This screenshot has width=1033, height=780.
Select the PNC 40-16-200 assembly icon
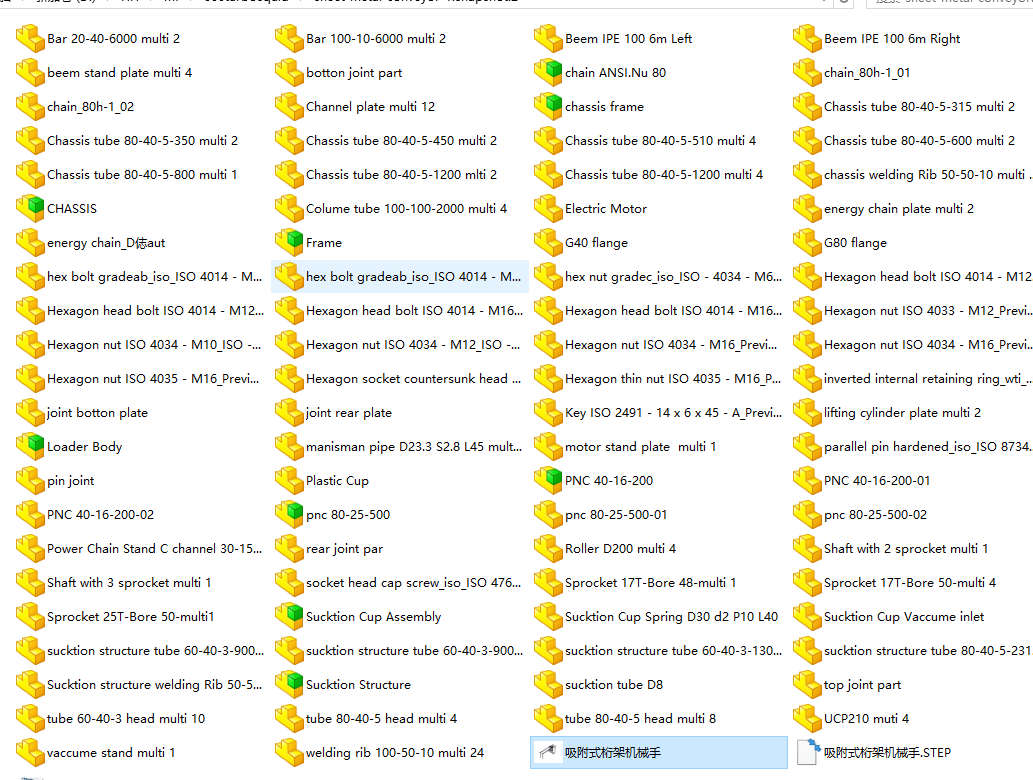tap(548, 481)
